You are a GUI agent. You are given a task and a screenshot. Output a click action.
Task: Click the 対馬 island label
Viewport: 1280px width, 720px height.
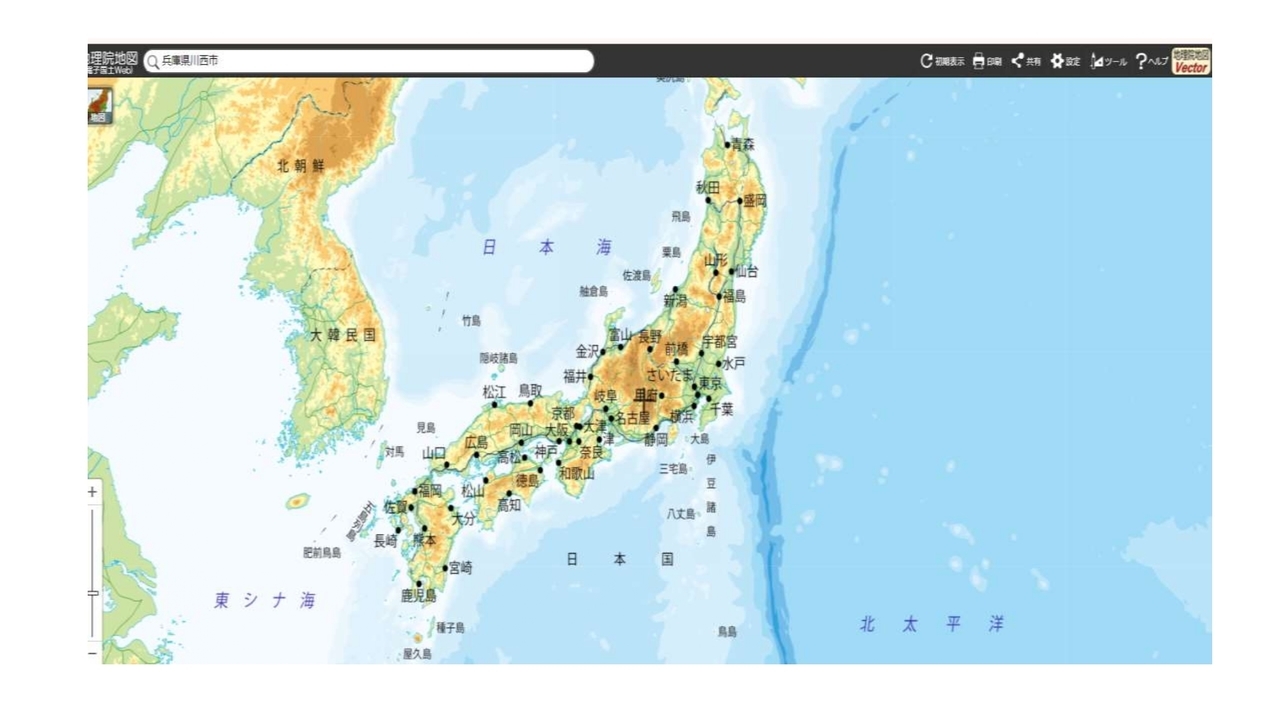tap(396, 452)
